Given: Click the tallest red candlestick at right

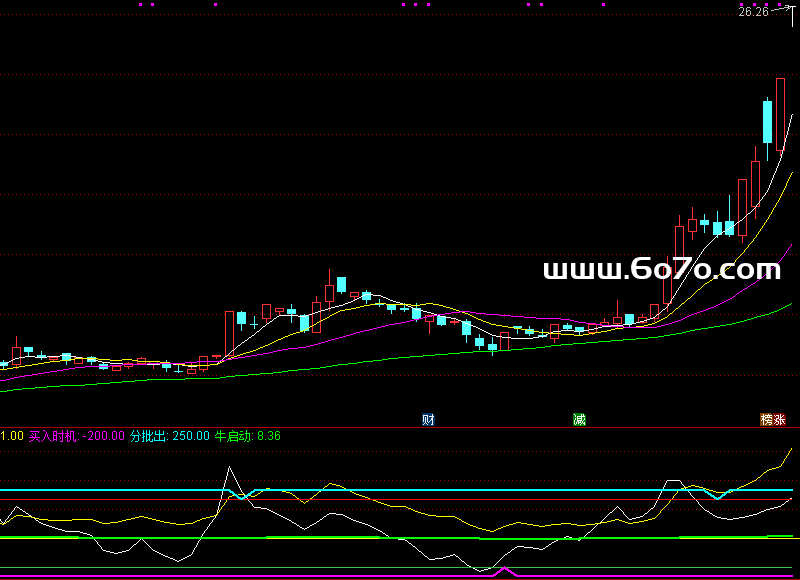Looking at the screenshot, I should 780,115.
